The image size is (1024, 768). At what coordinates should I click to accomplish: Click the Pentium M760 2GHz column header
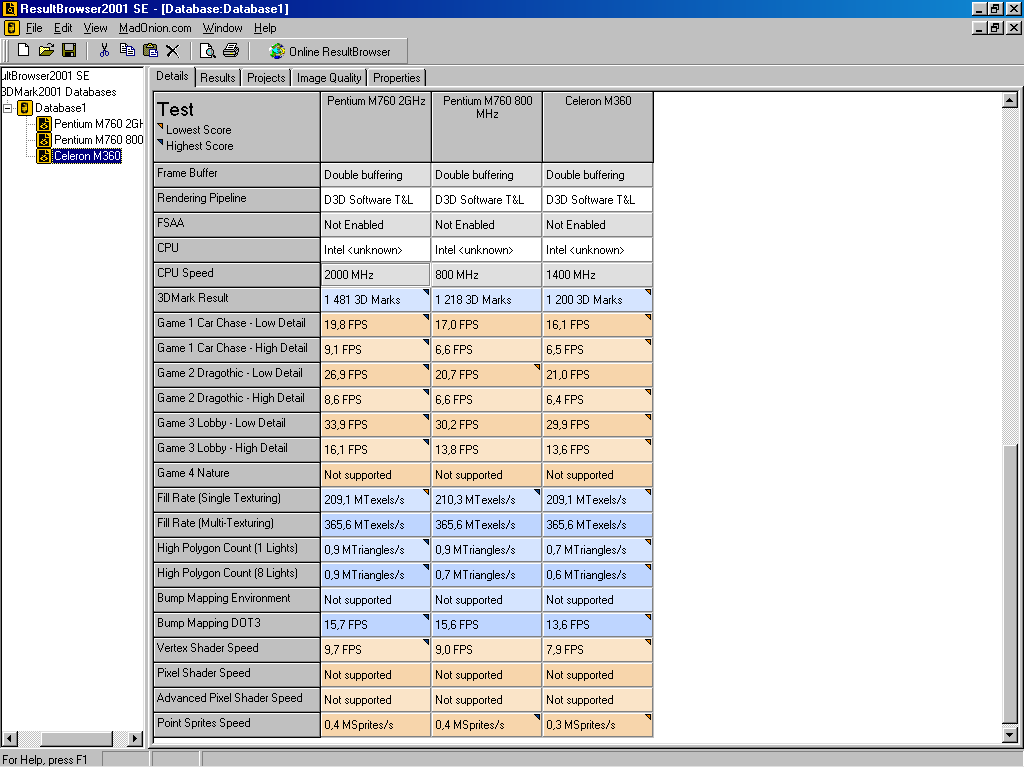[376, 127]
